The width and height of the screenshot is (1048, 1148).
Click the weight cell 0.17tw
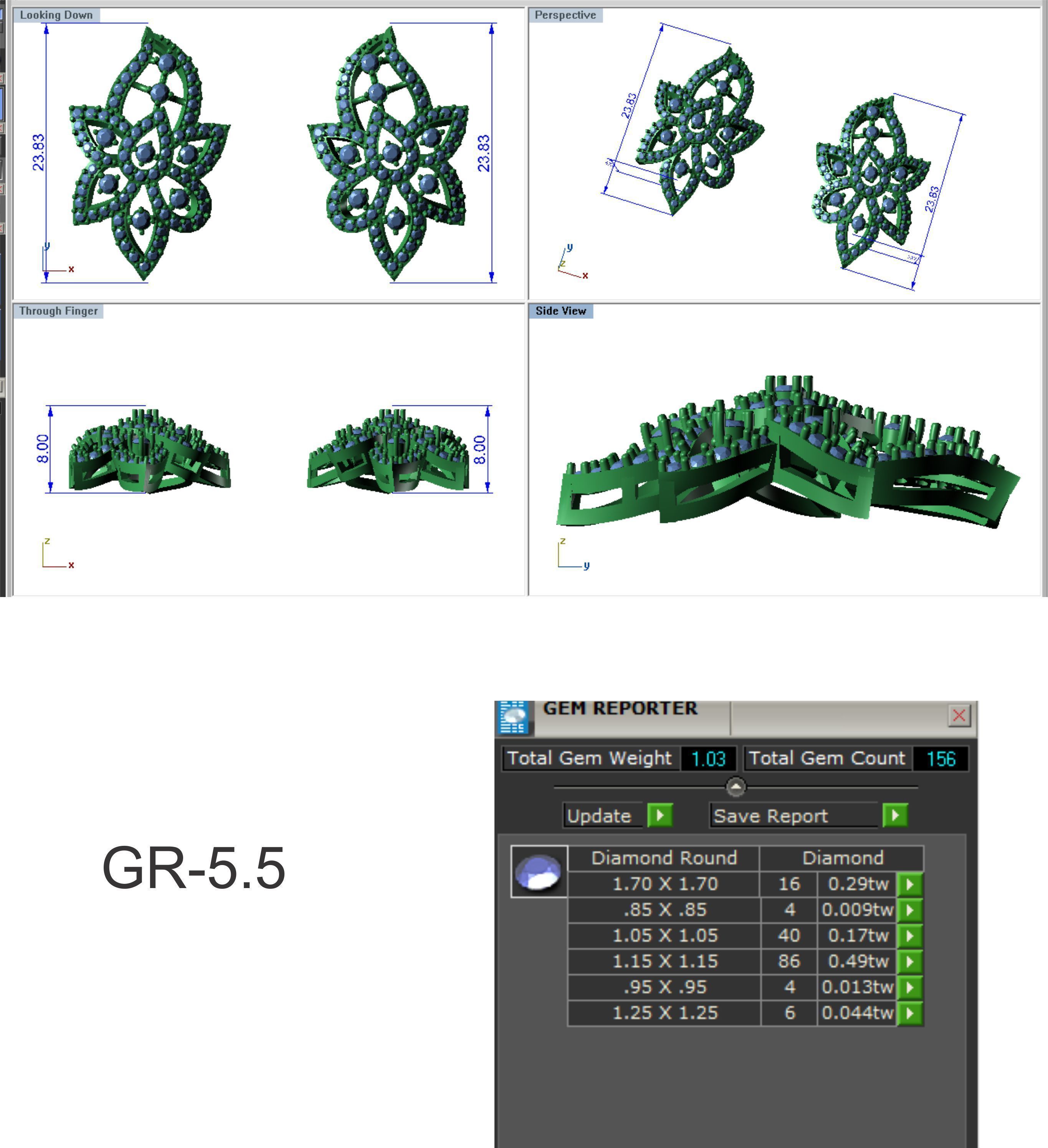click(858, 936)
